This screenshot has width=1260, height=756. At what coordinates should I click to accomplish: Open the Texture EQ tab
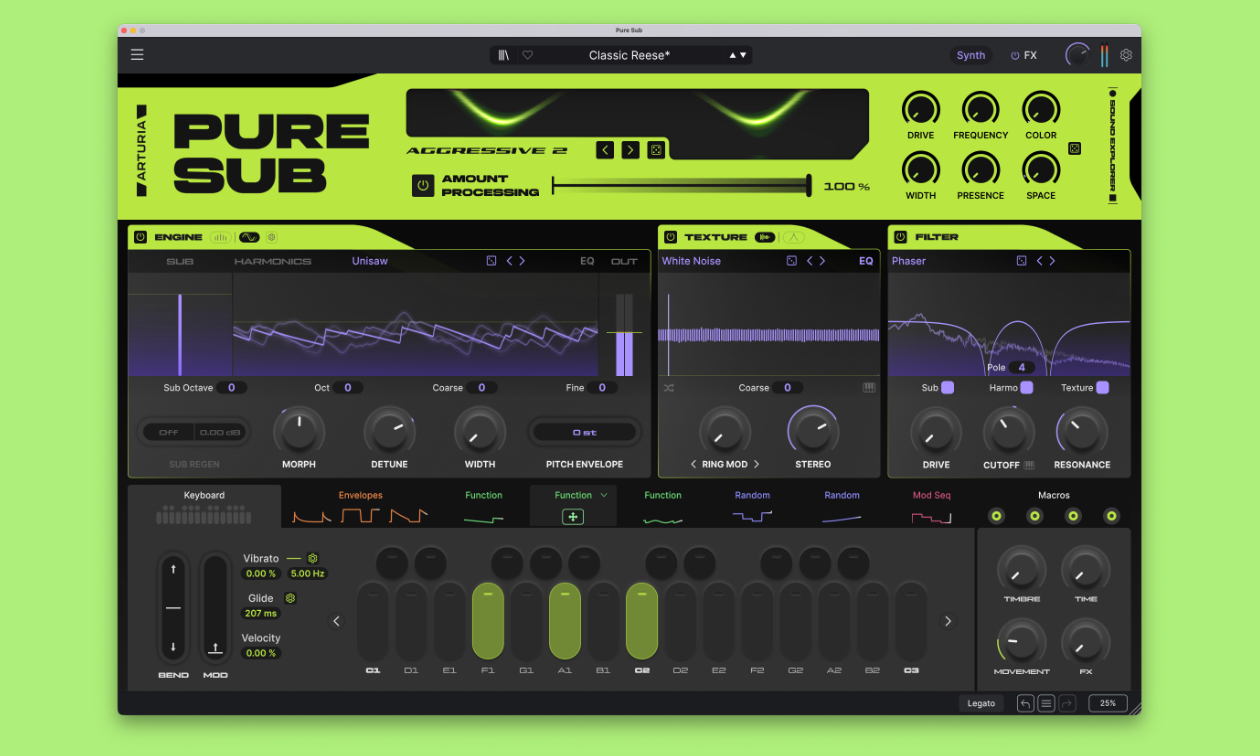point(866,261)
